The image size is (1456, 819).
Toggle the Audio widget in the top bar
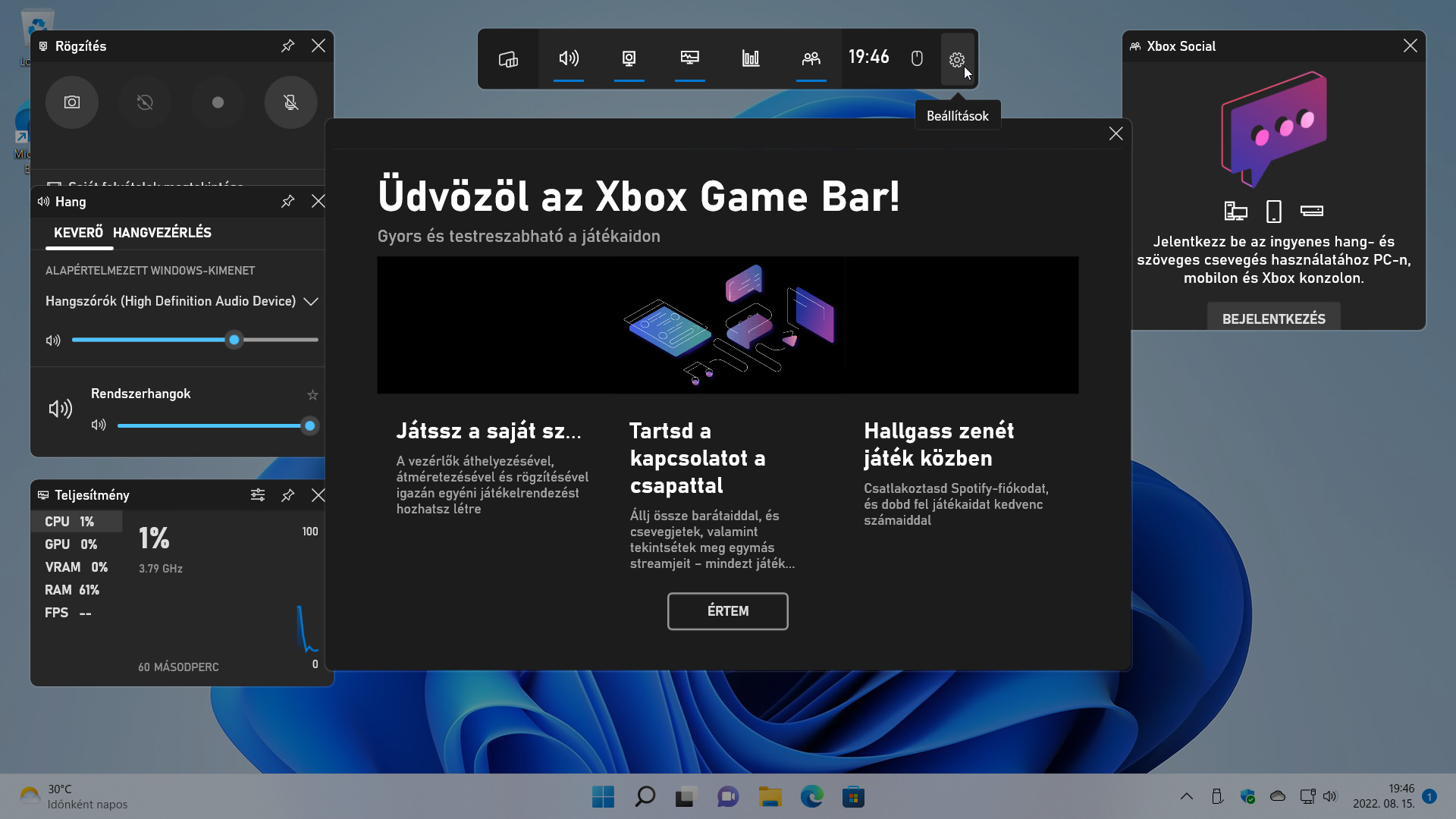tap(569, 59)
